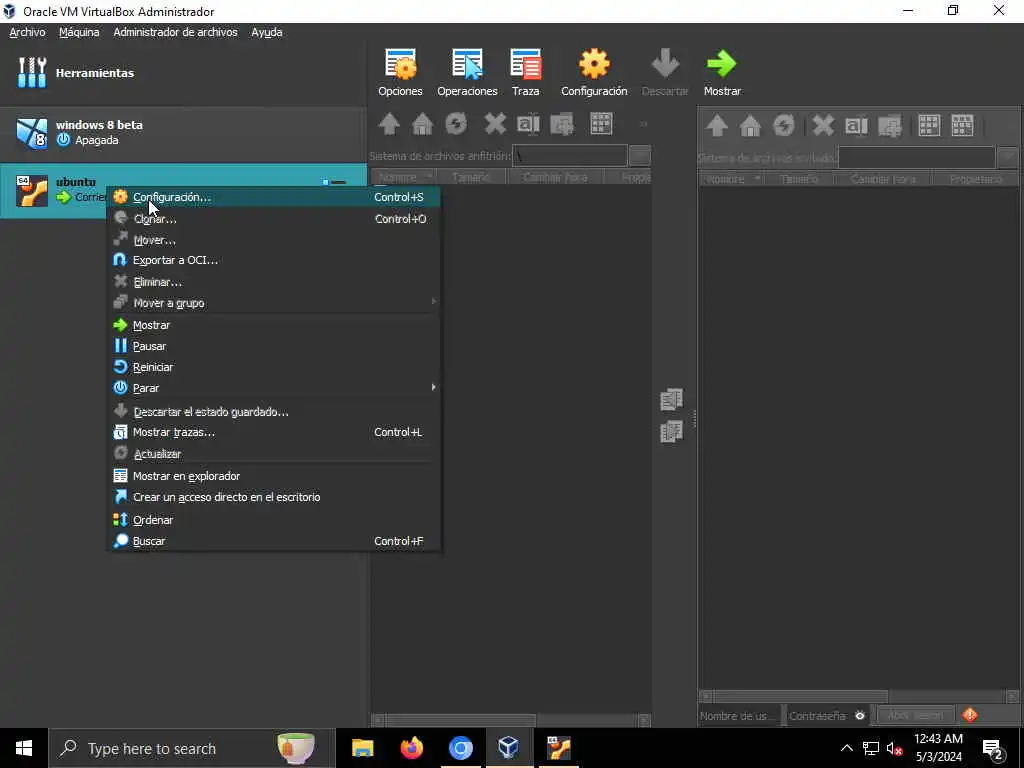The height and width of the screenshot is (768, 1024).
Task: Choose Configuración... from the context menu
Action: tap(274, 197)
